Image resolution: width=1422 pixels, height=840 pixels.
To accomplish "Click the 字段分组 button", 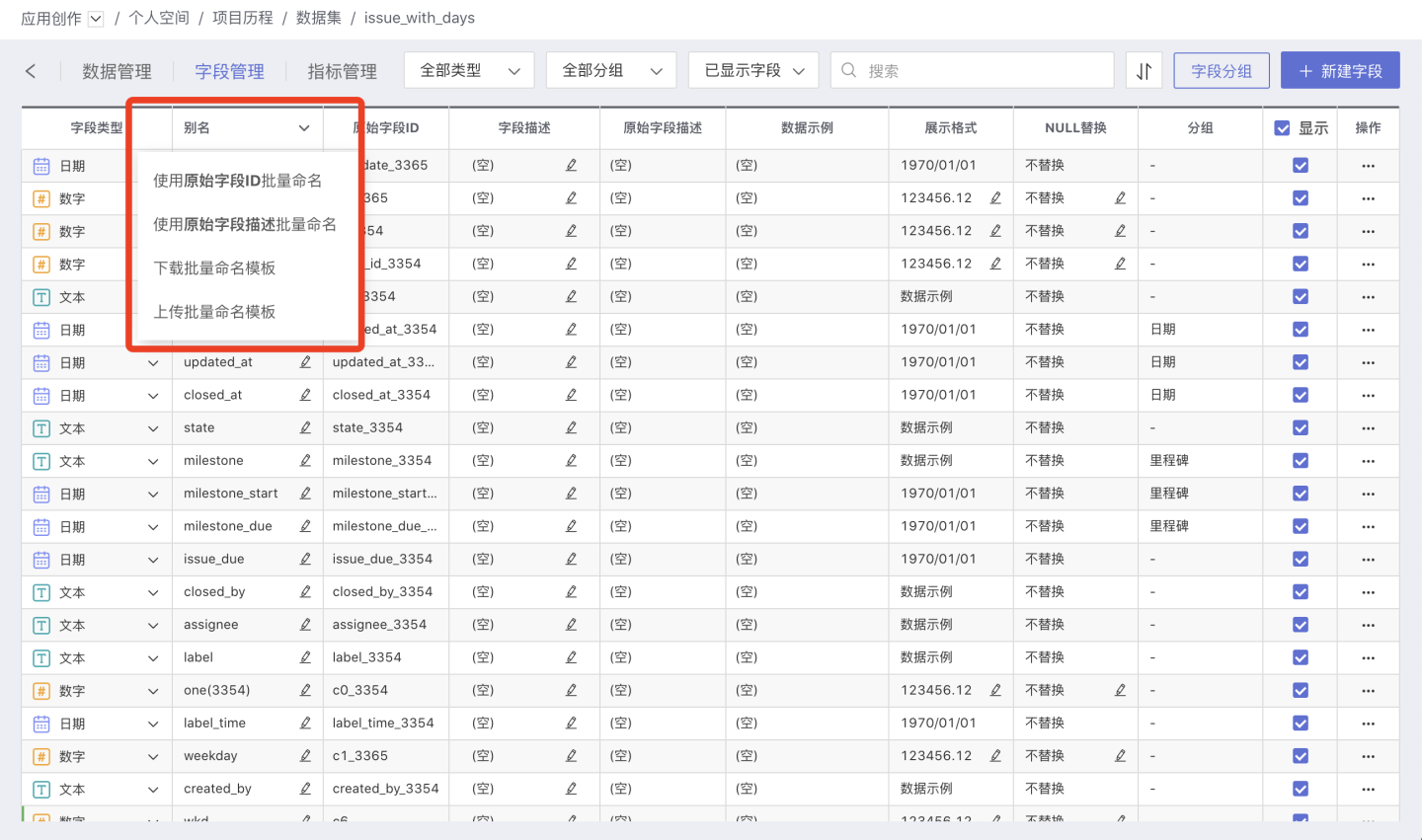I will 1221,71.
